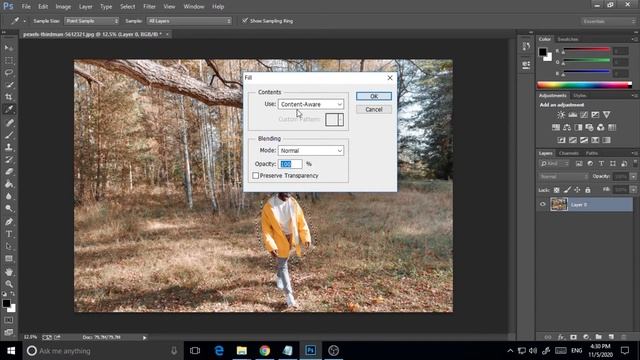Switch to the Styles tab

click(x=580, y=96)
